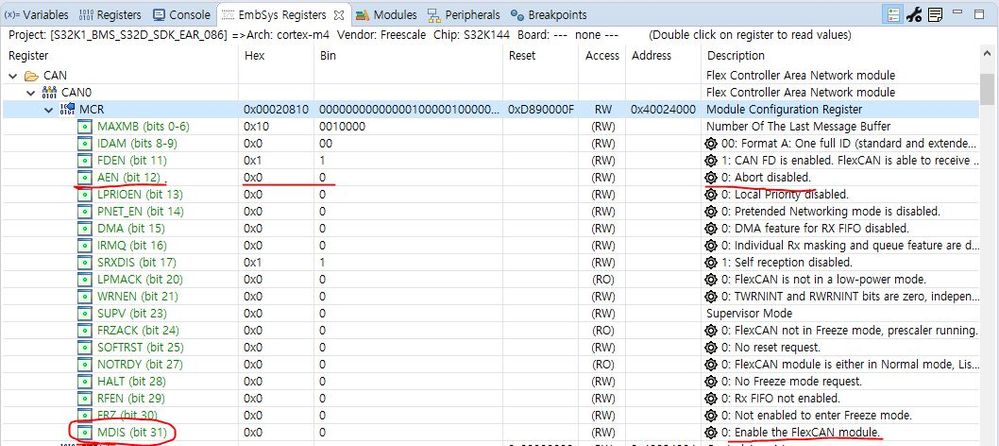Click the first view toolbar tree icon
The width and height of the screenshot is (999, 446).
click(893, 14)
